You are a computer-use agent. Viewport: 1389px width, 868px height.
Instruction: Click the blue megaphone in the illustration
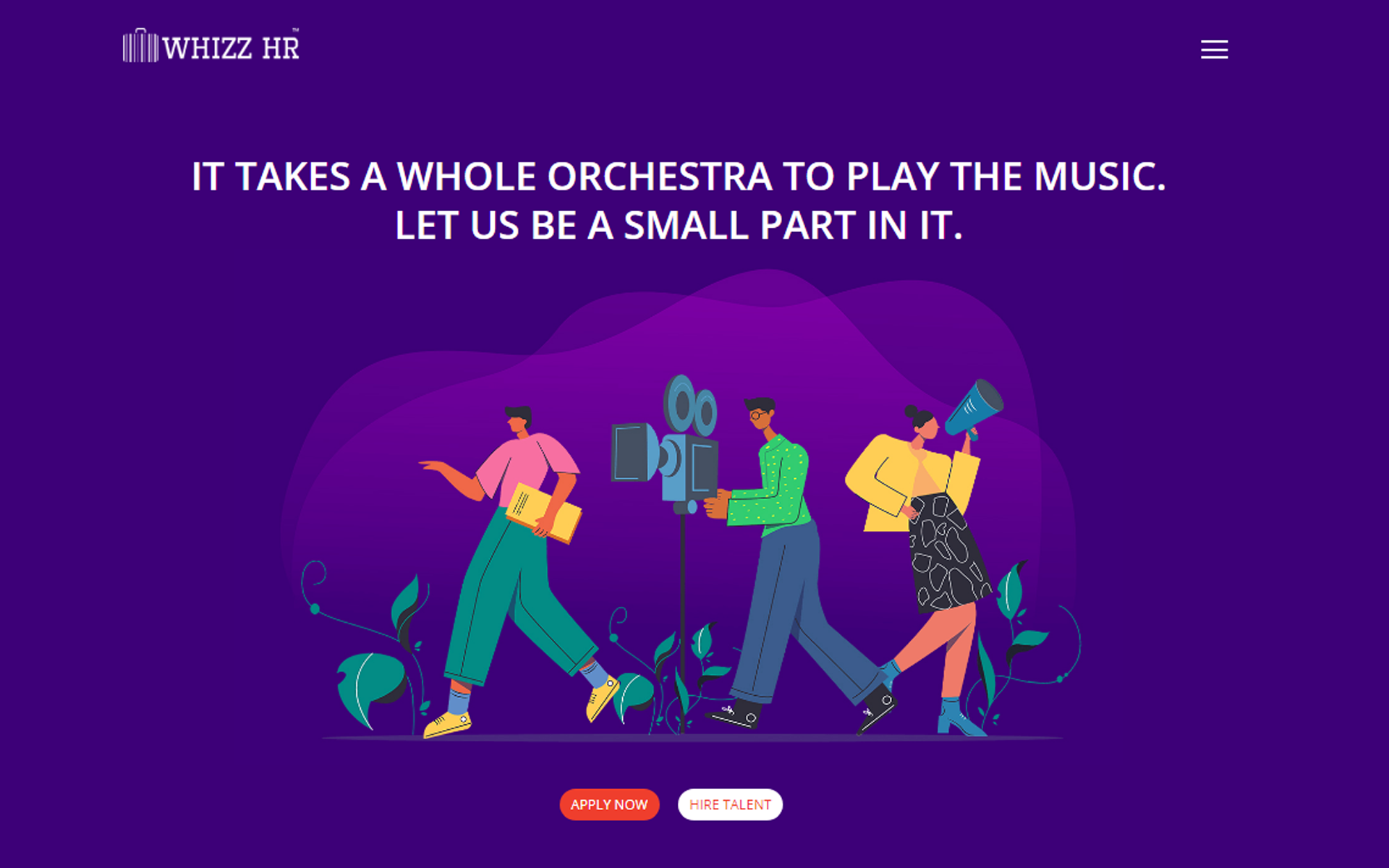(974, 409)
